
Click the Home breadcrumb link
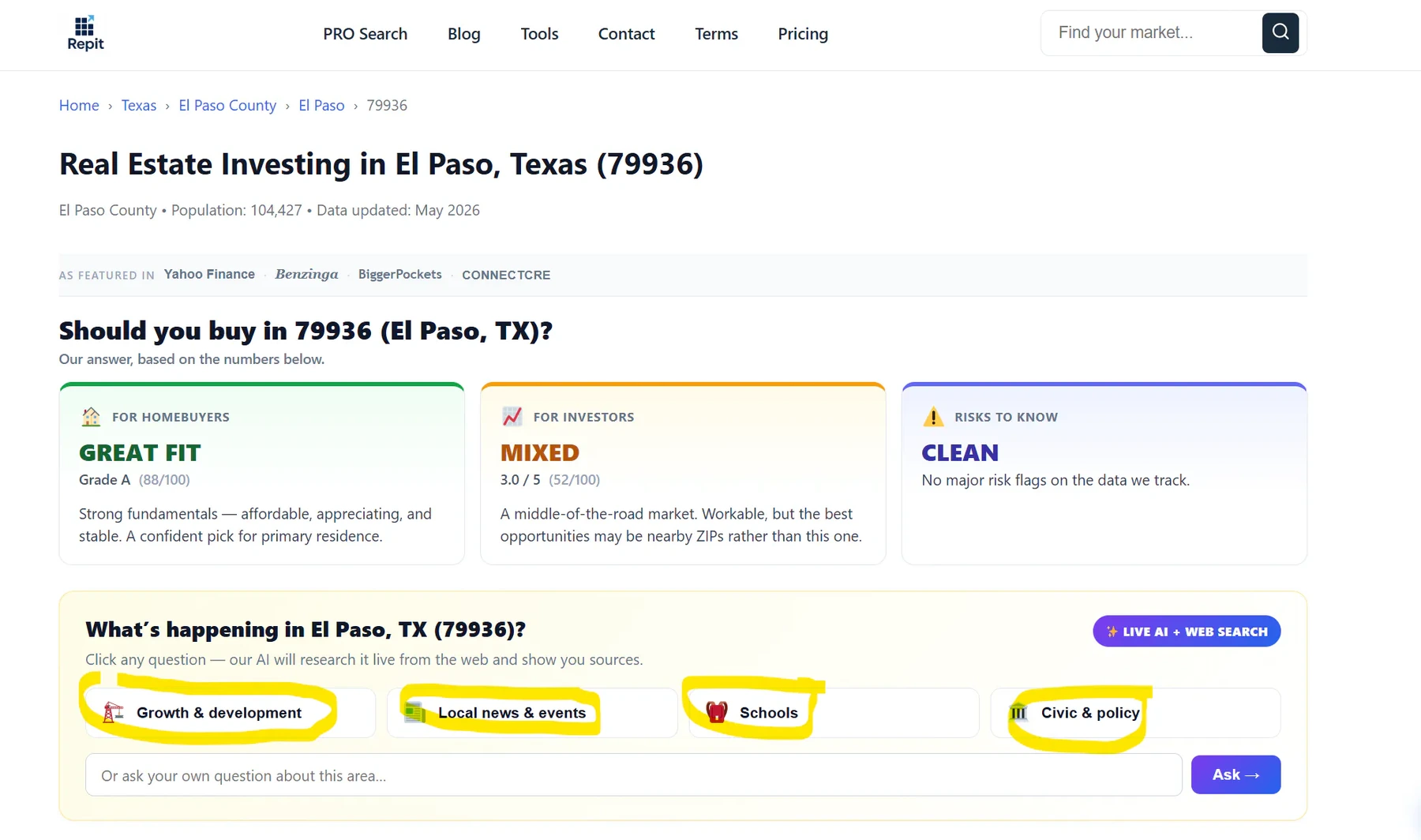[79, 106]
